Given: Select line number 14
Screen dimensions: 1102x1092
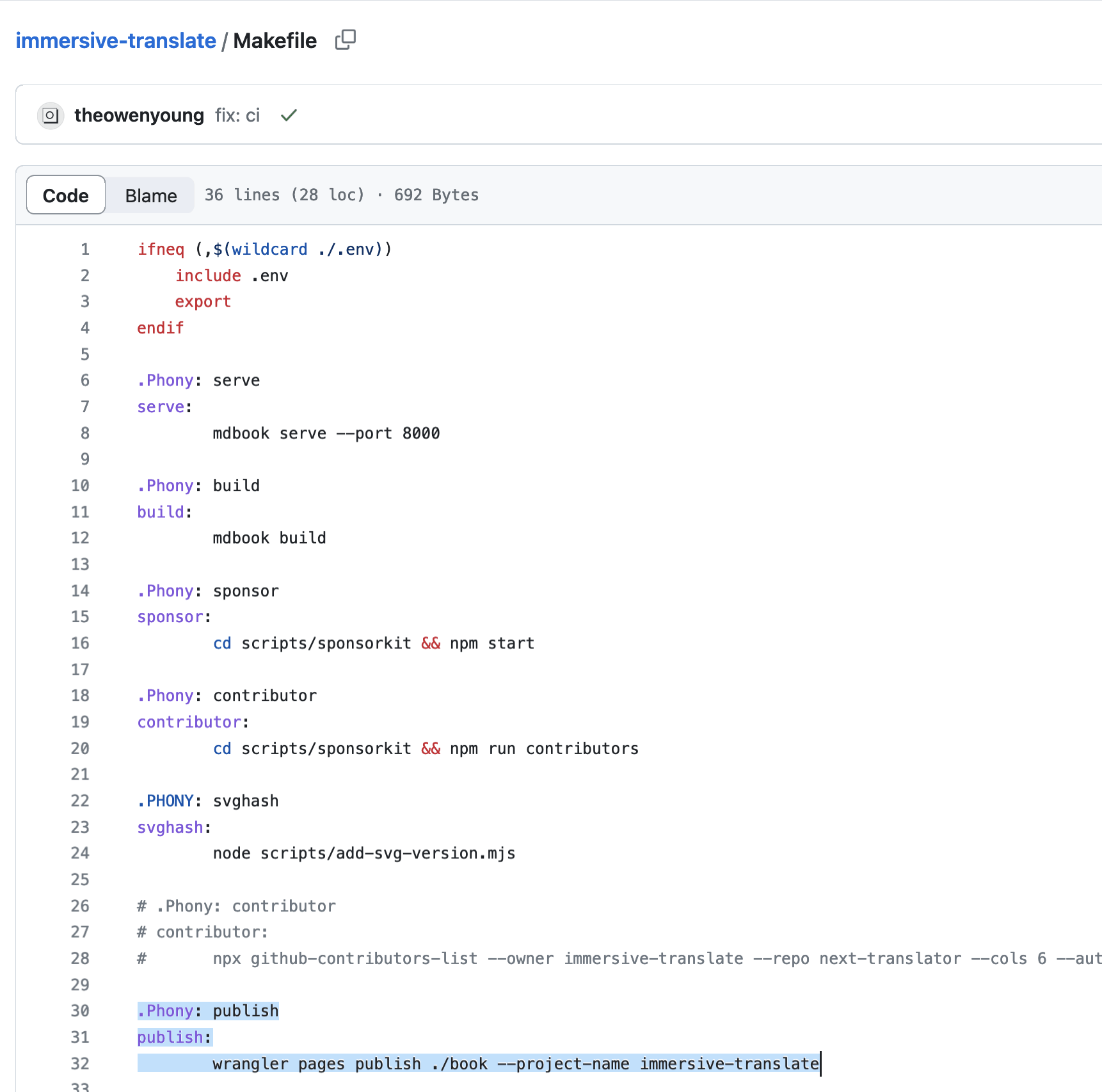Looking at the screenshot, I should click(x=80, y=590).
